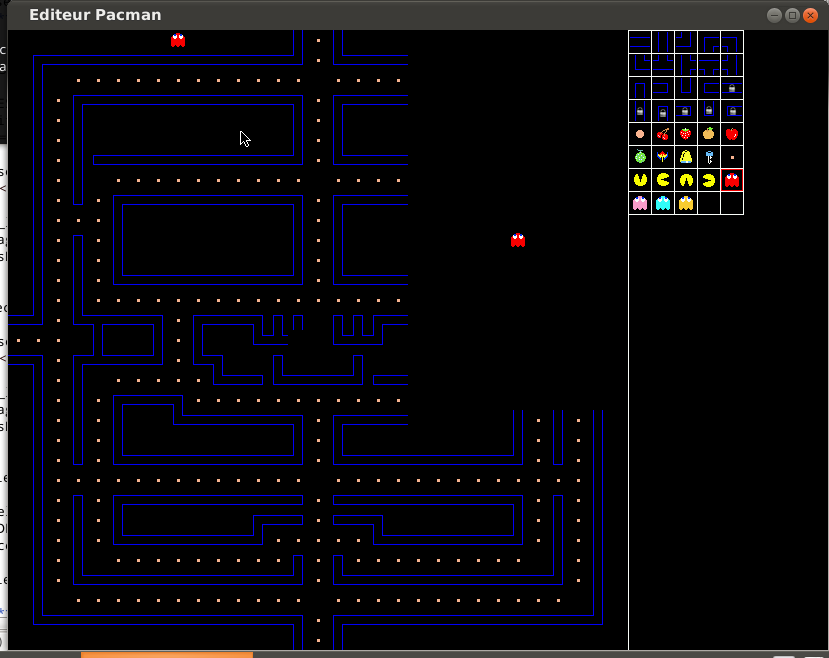Screen dimensions: 829x658
Task: Pick the T-junction wall tile opening downward
Action: point(709,65)
